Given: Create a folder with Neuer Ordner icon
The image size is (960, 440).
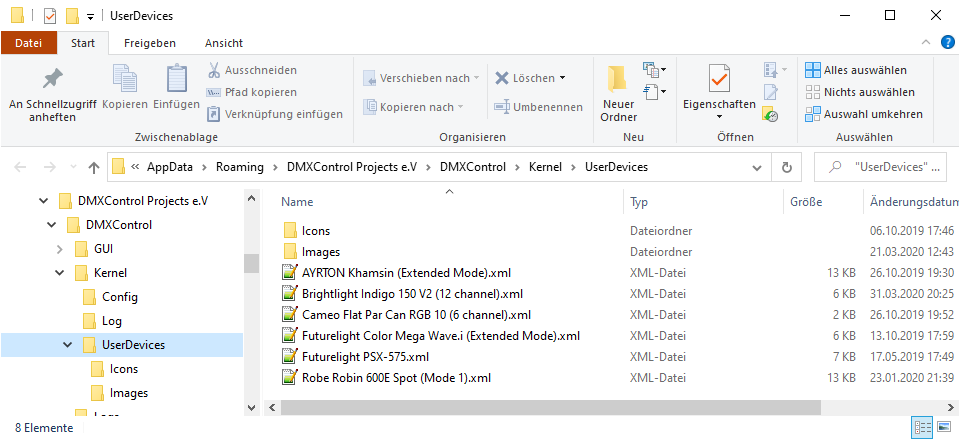Looking at the screenshot, I should click(618, 82).
